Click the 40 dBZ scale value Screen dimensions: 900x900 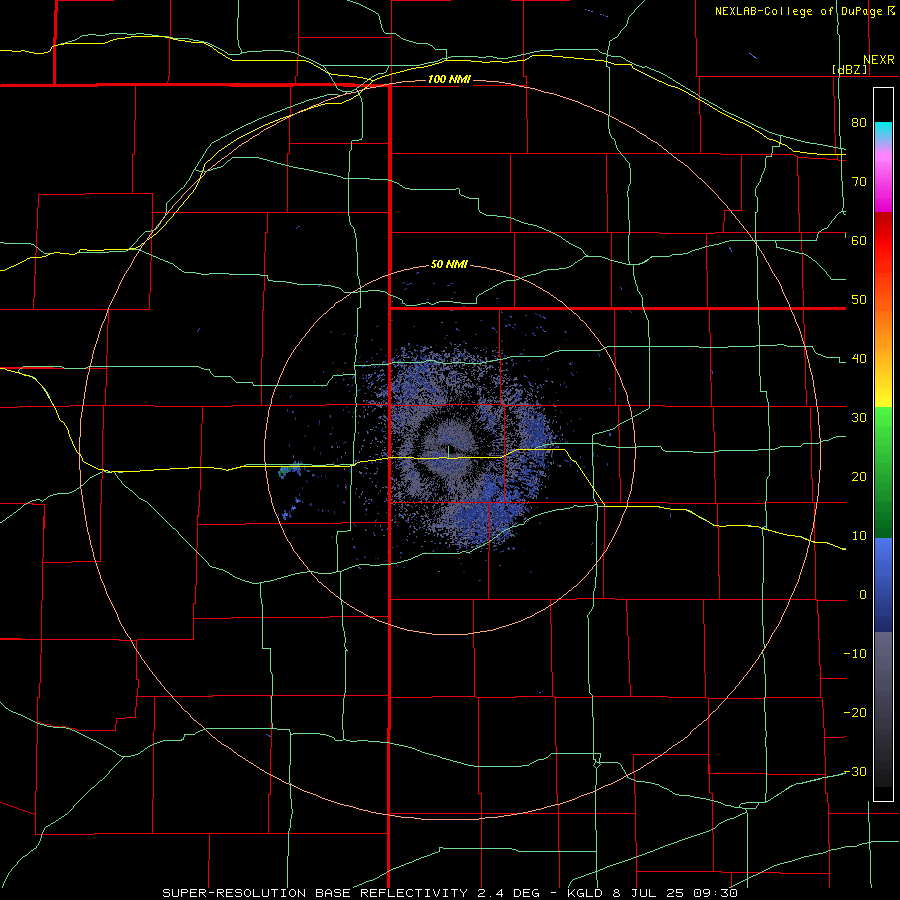point(859,359)
